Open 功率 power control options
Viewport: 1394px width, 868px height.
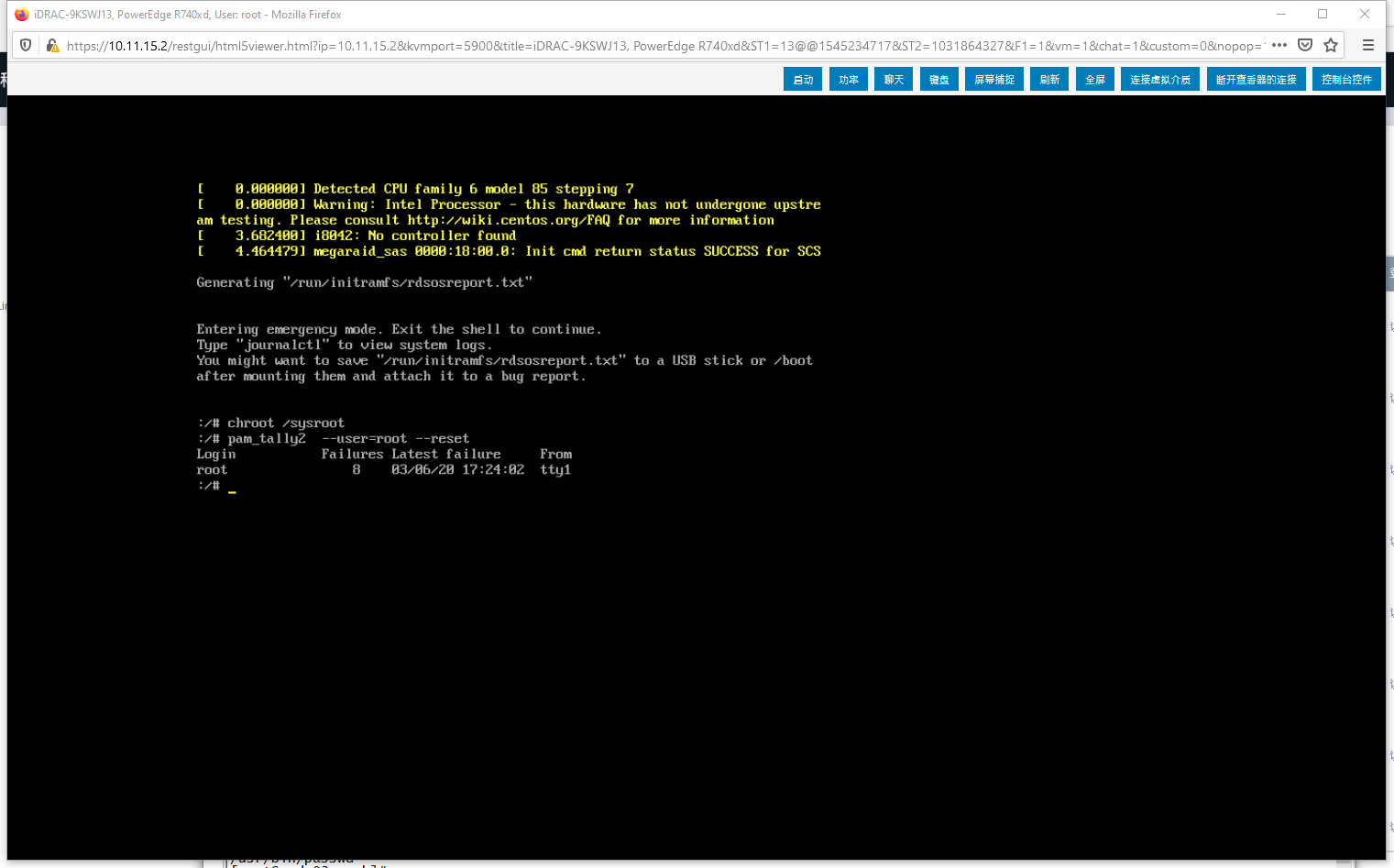click(x=848, y=79)
